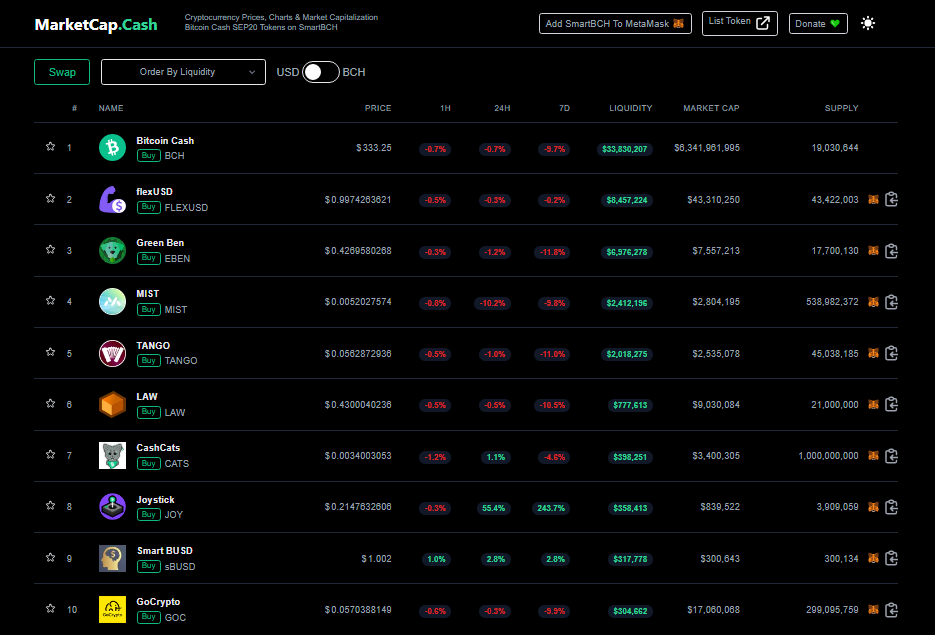Click the Joystick token logo
This screenshot has width=935, height=635.
point(112,507)
